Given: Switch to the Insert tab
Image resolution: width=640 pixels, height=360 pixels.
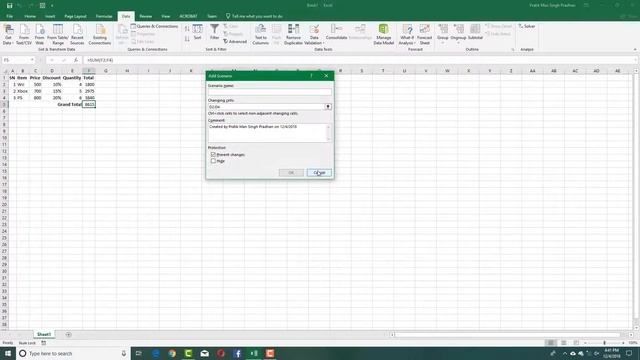Looking at the screenshot, I should 50,16.
